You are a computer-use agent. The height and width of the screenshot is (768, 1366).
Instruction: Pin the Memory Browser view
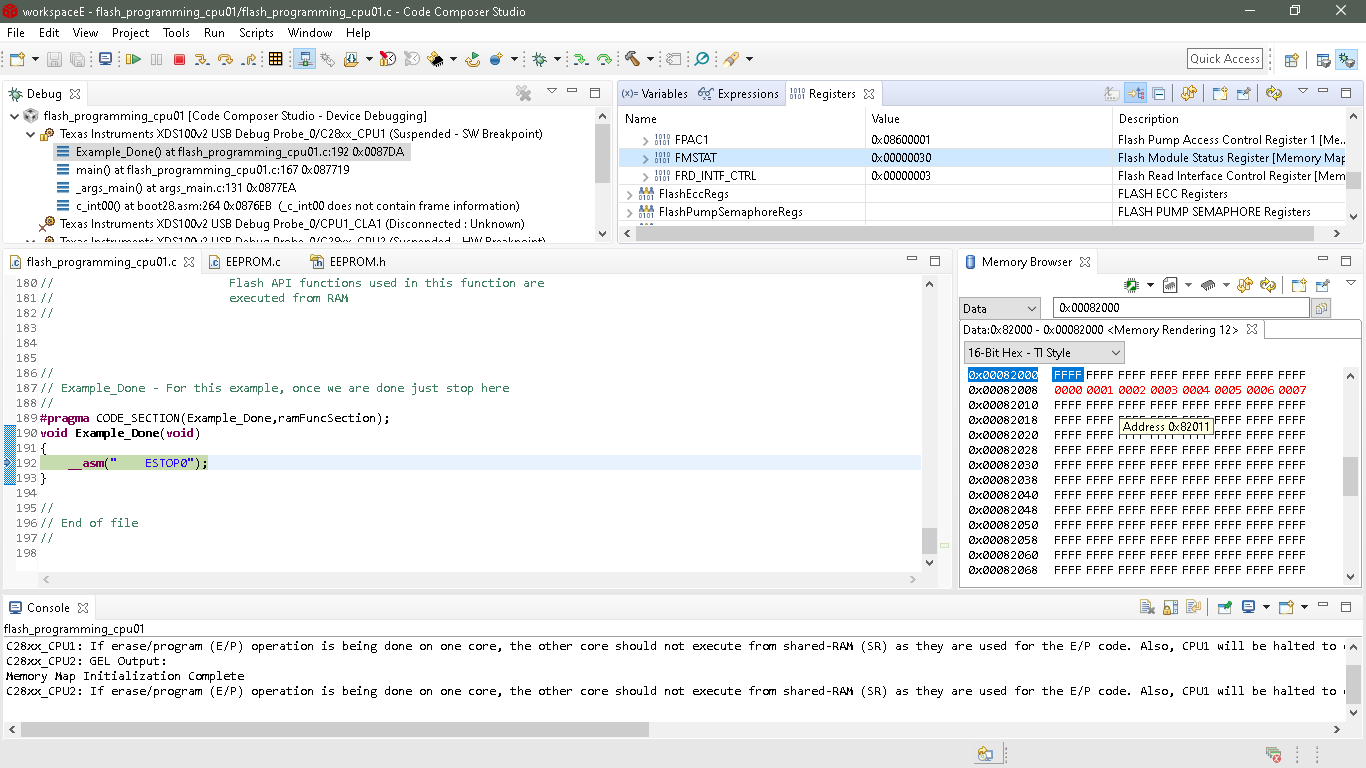pyautogui.click(x=1322, y=285)
